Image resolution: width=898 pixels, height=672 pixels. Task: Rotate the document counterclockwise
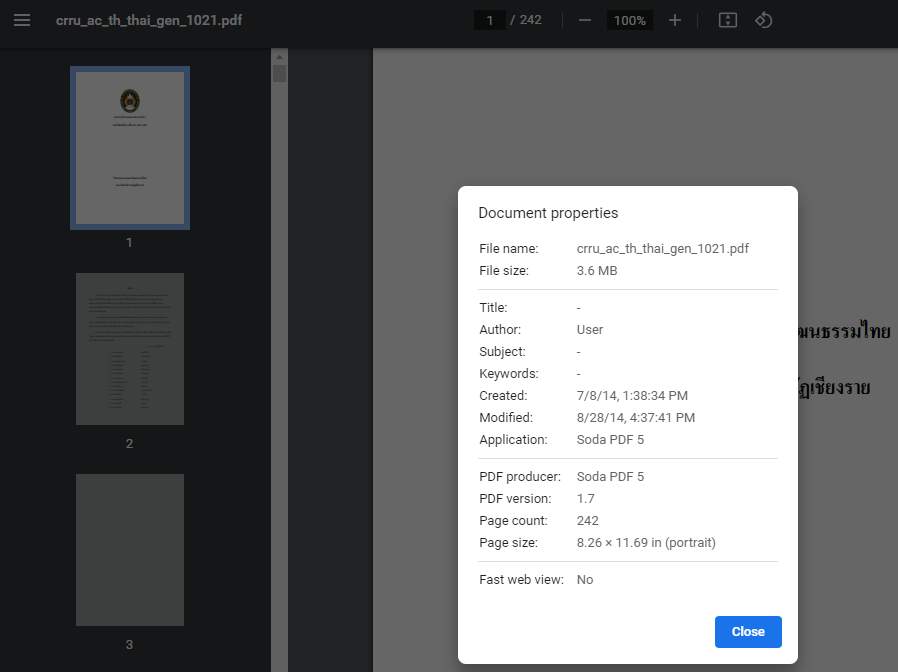[764, 20]
